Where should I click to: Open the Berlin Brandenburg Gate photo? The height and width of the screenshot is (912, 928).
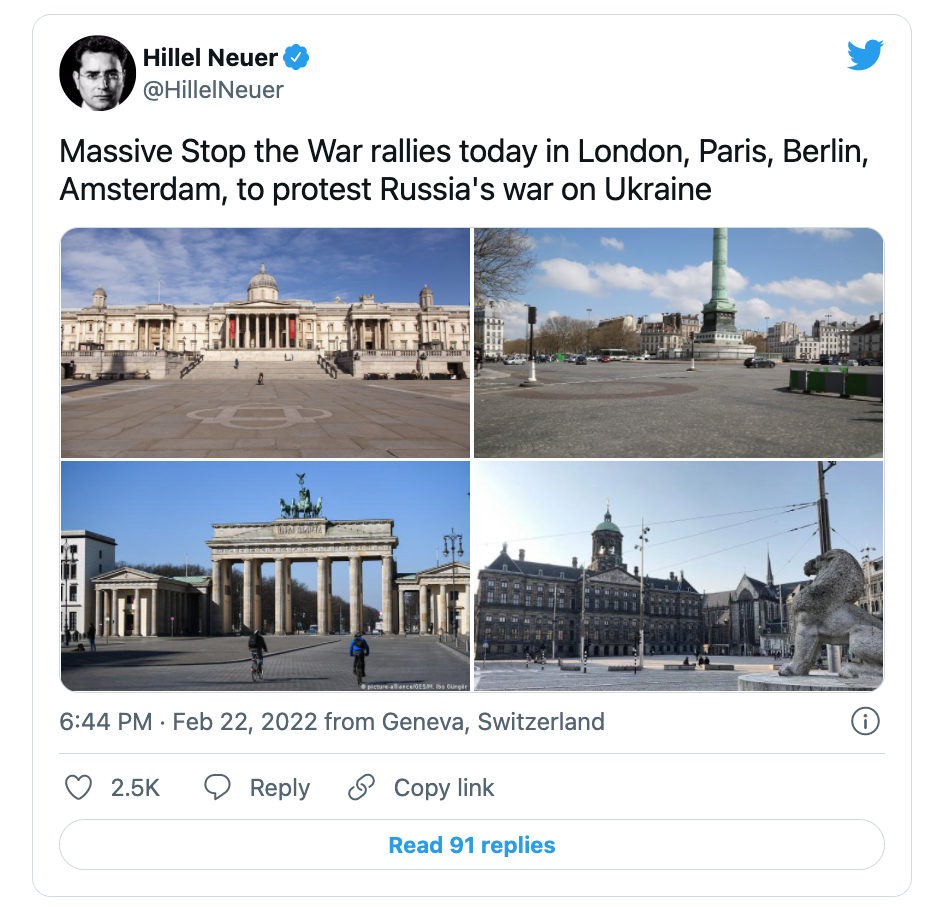point(265,576)
